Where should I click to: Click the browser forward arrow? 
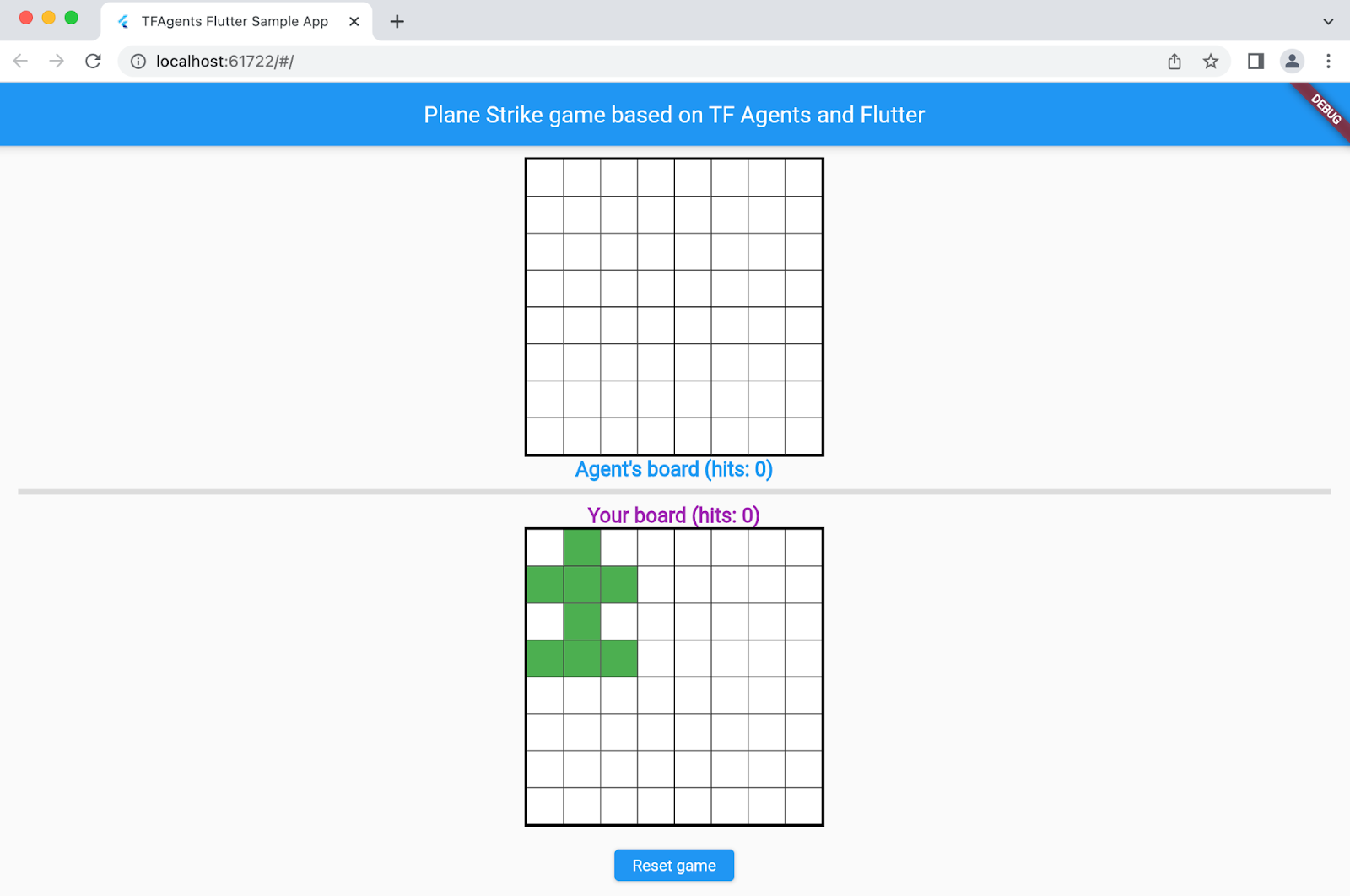[x=57, y=61]
